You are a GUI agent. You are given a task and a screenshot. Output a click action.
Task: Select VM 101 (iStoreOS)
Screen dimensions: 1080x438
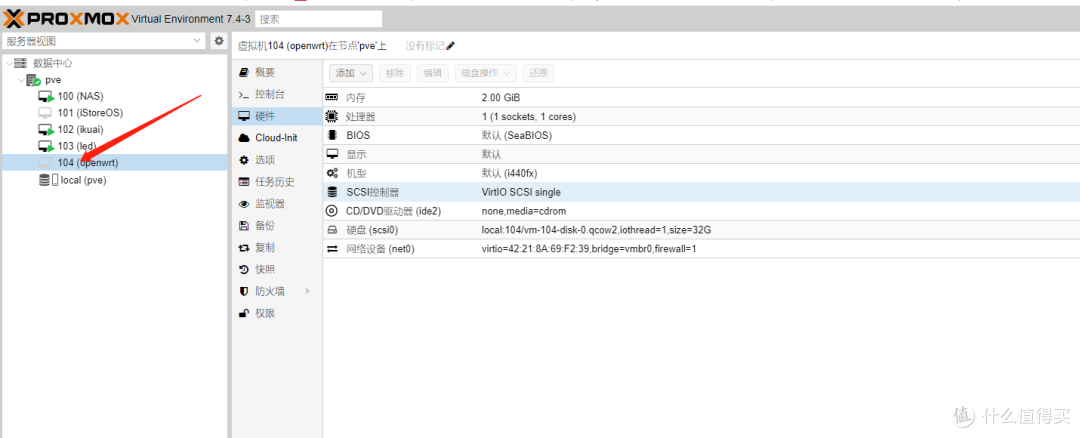(x=90, y=113)
